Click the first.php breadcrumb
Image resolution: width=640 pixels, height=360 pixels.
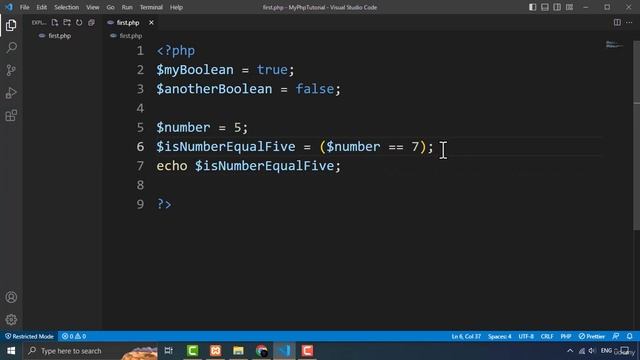(131, 36)
